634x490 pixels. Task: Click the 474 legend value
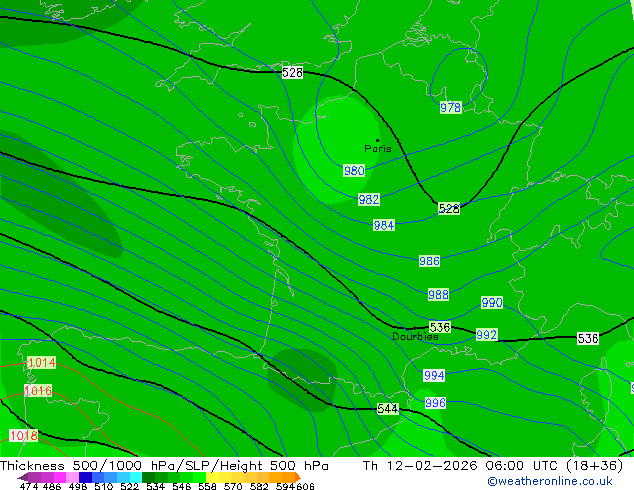point(29,486)
